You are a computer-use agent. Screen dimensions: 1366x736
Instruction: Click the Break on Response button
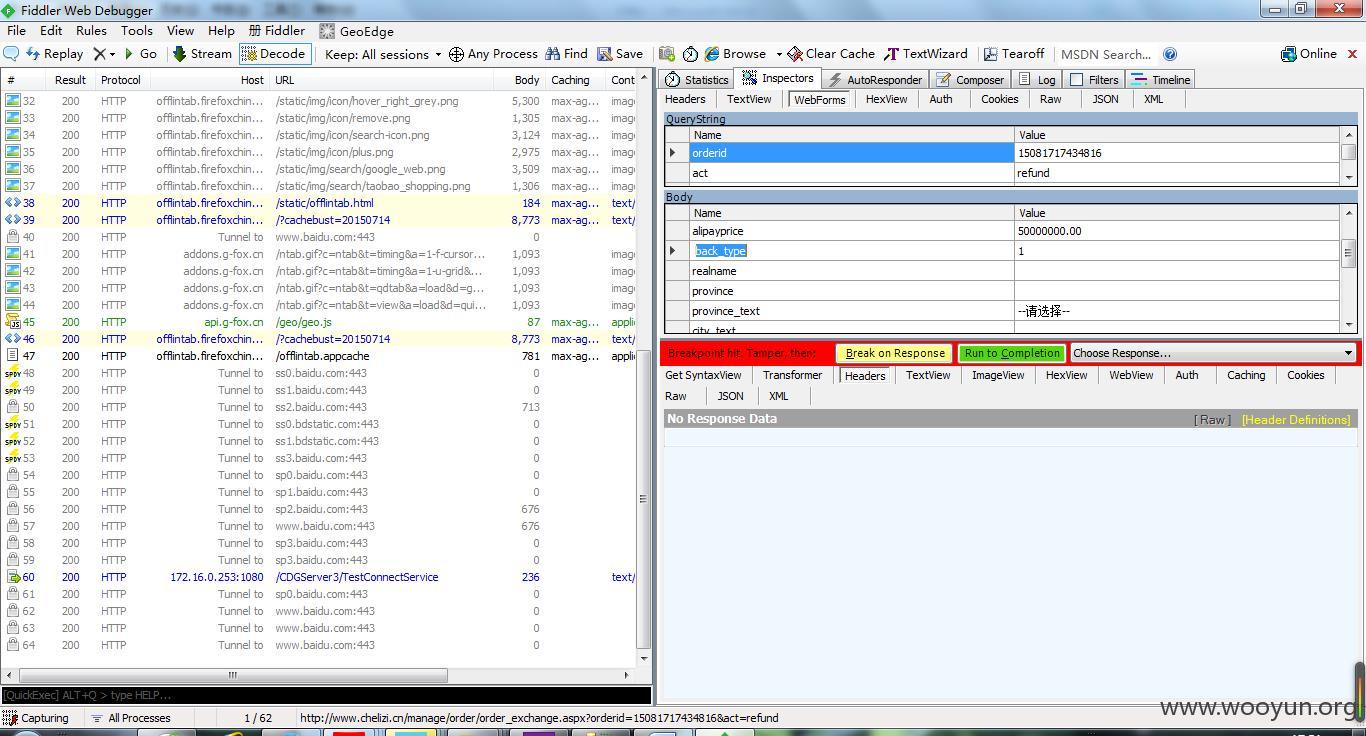pyautogui.click(x=895, y=353)
